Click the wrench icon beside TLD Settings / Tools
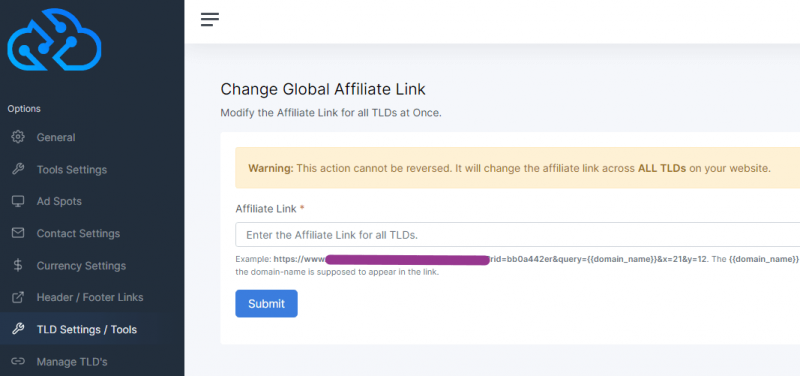 18,329
